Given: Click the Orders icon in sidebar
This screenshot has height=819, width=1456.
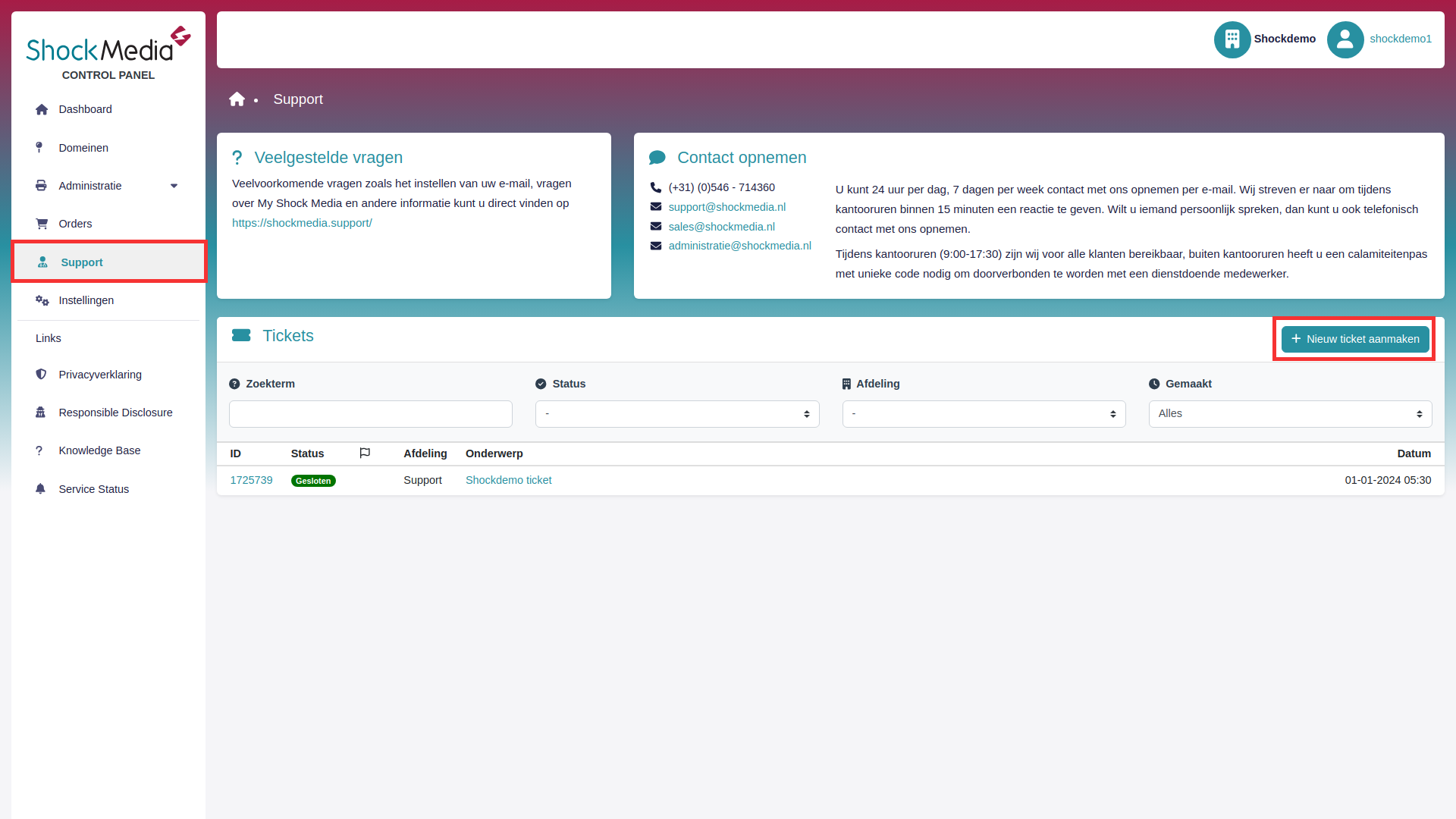Looking at the screenshot, I should click(40, 223).
